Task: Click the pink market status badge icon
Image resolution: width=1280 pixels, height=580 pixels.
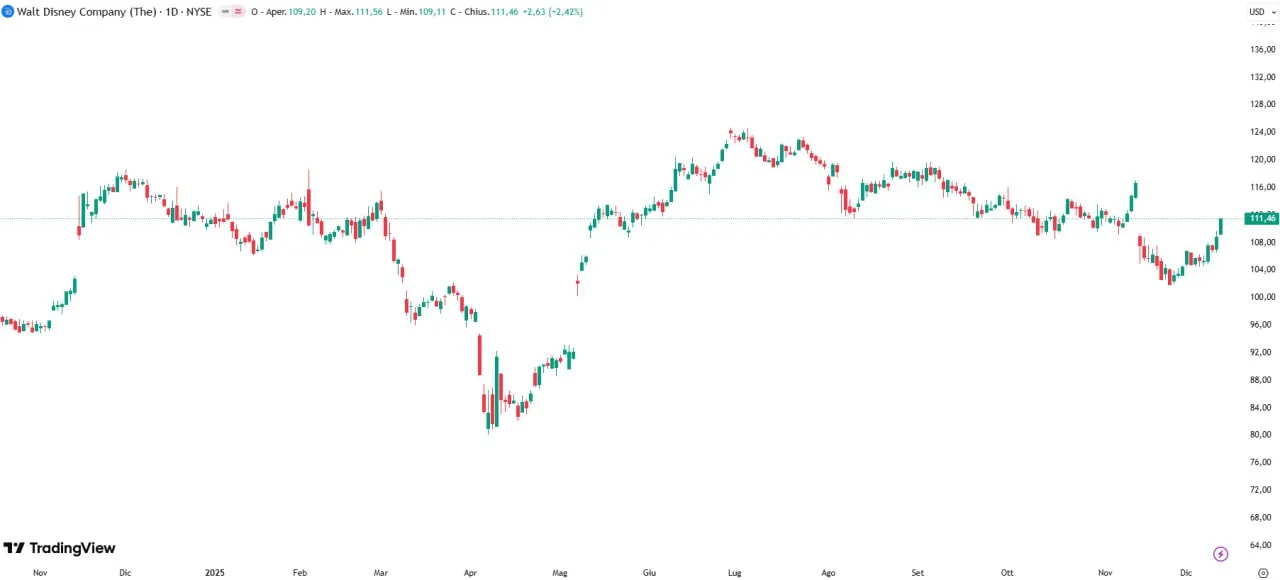Action: pos(238,11)
